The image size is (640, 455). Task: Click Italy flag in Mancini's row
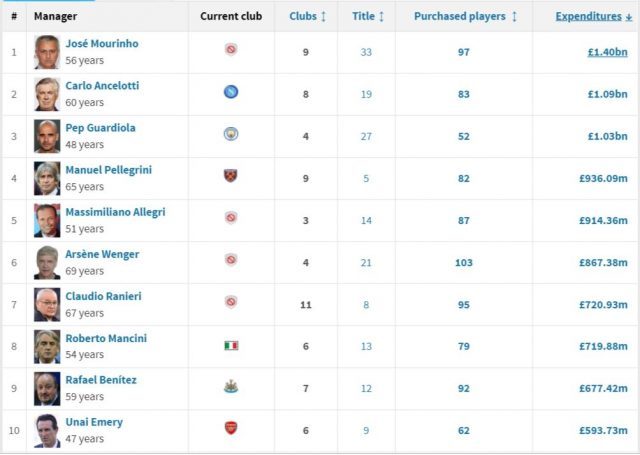point(231,346)
